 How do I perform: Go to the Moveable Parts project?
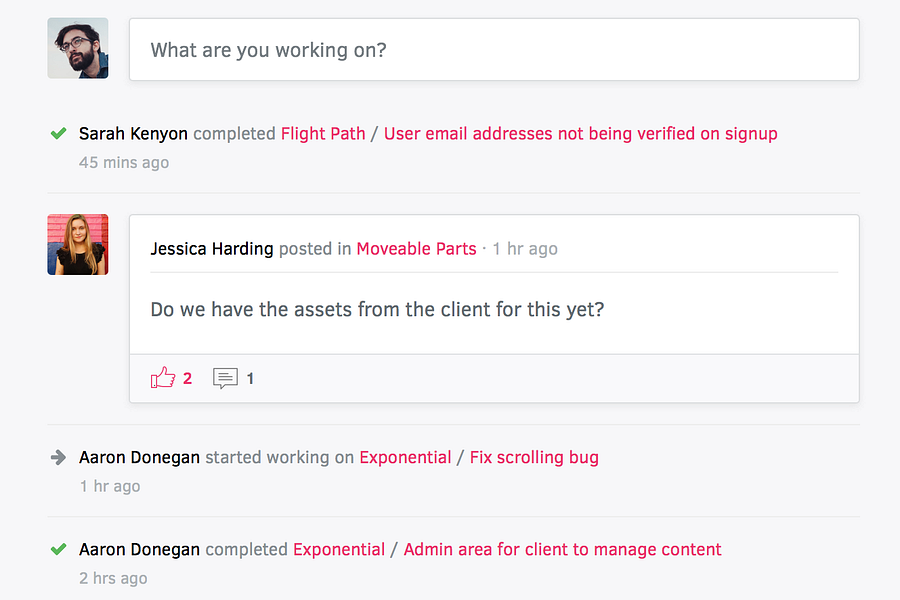tap(416, 249)
